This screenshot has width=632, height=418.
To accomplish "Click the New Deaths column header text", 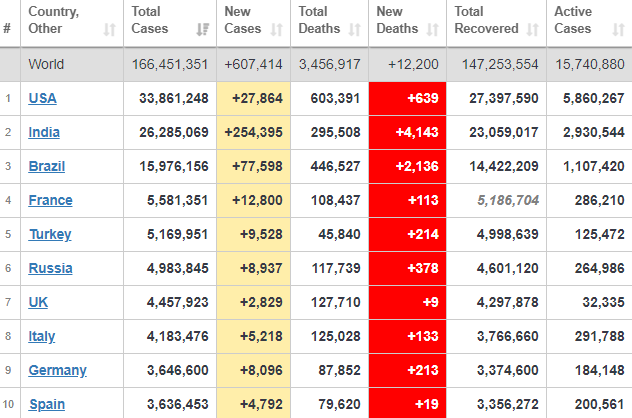I will [397, 20].
